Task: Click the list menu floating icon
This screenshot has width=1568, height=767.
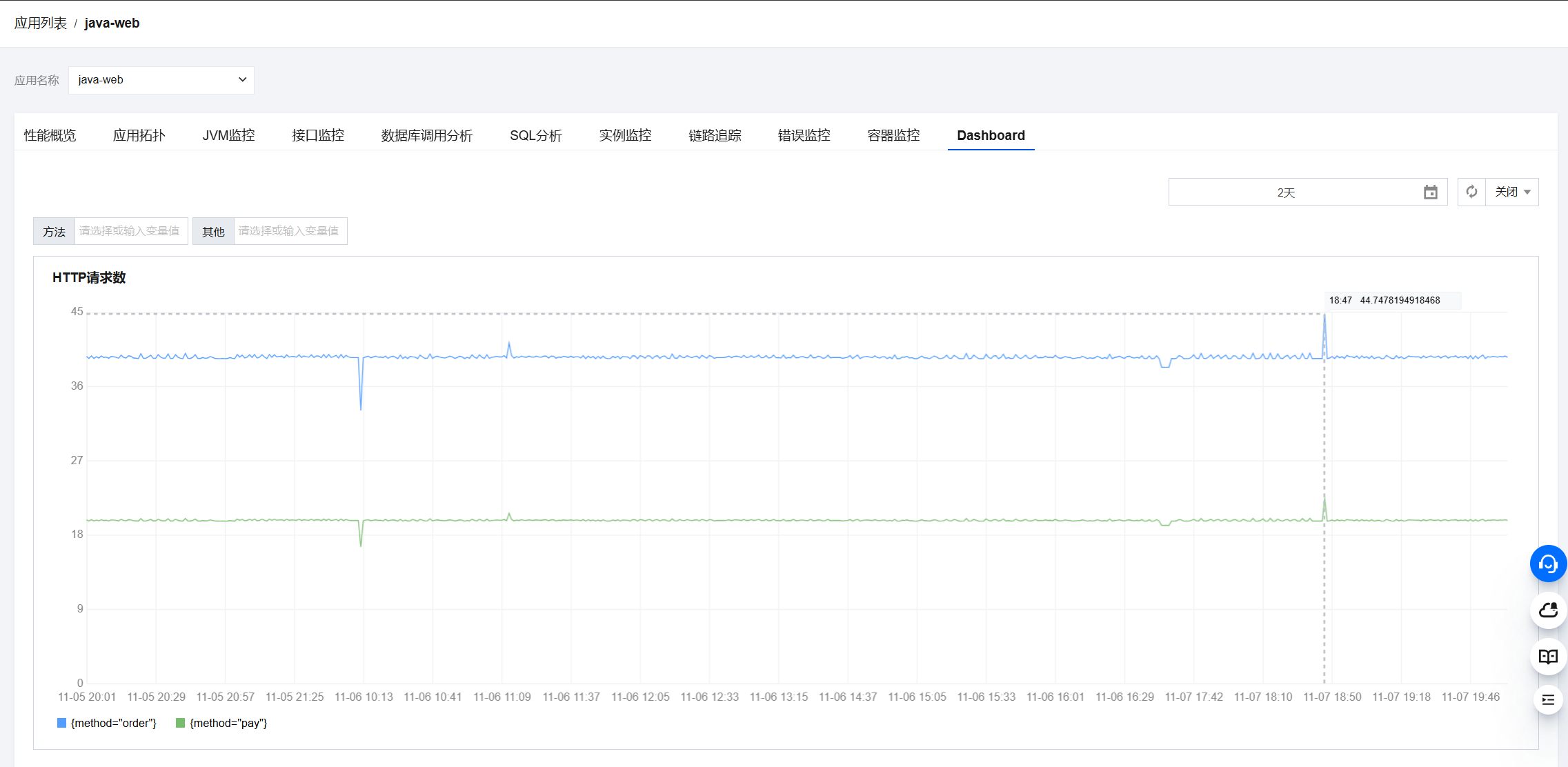Action: [1548, 700]
